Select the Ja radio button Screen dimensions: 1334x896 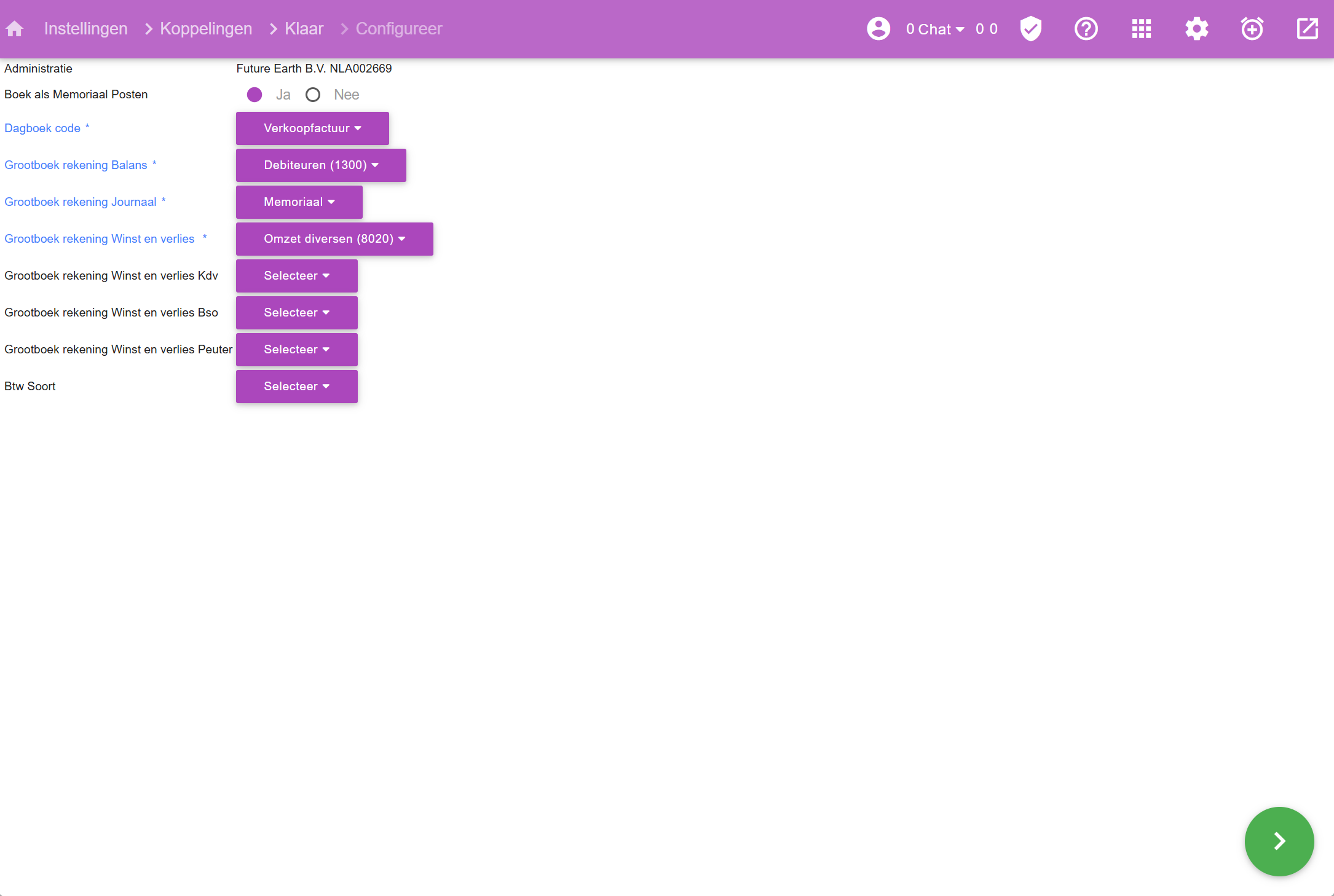point(255,95)
